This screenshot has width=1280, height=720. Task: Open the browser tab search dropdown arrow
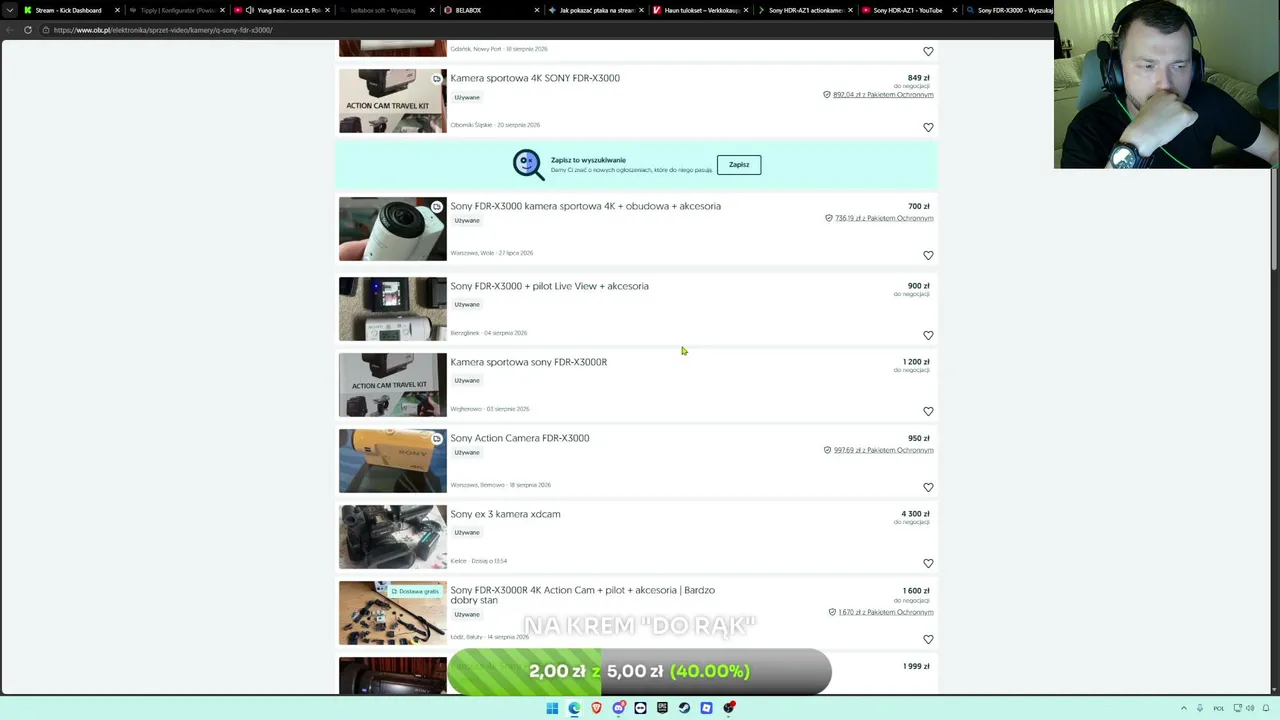tap(11, 10)
